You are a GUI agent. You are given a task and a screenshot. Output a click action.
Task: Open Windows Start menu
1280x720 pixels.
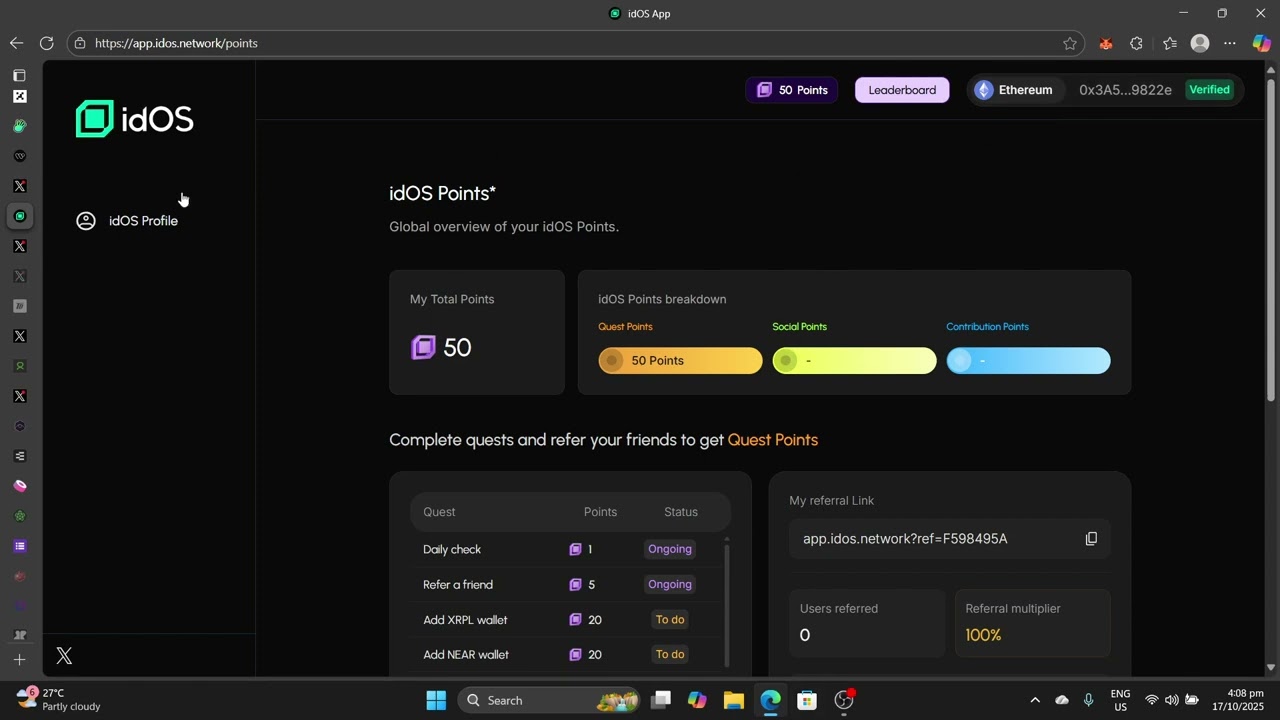(x=436, y=700)
